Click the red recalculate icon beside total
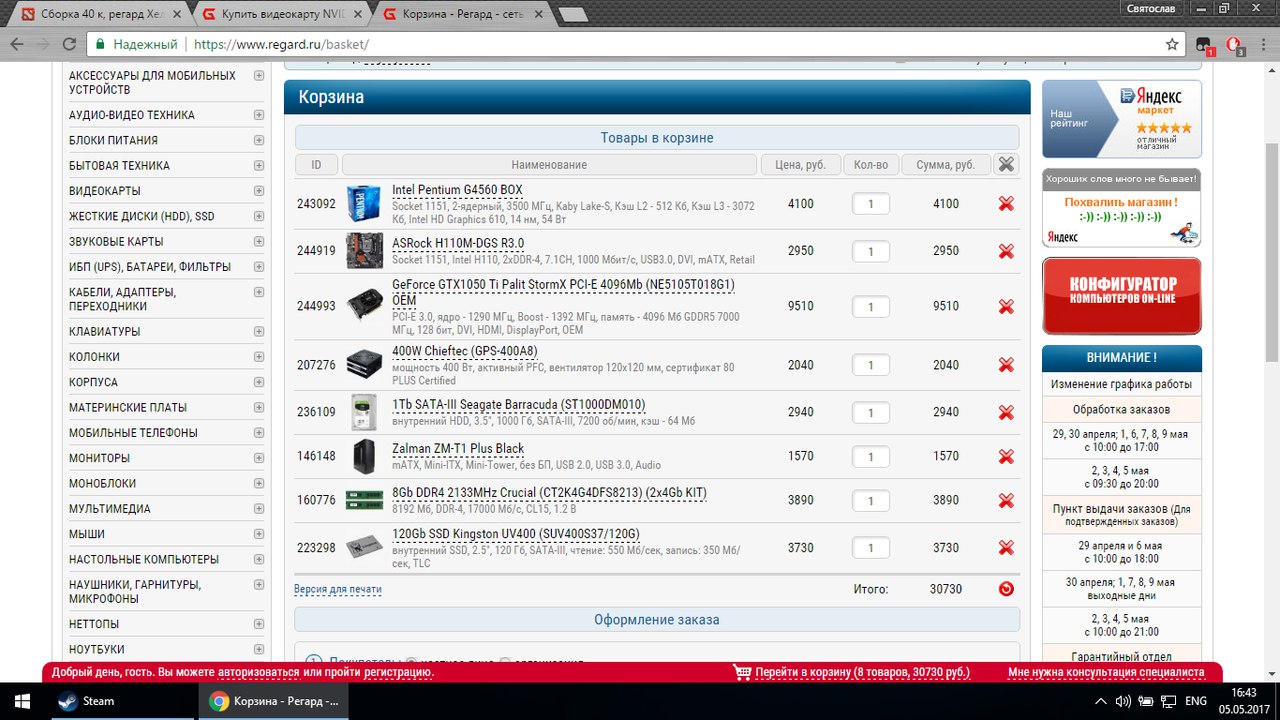Viewport: 1280px width, 720px height. pos(1006,589)
